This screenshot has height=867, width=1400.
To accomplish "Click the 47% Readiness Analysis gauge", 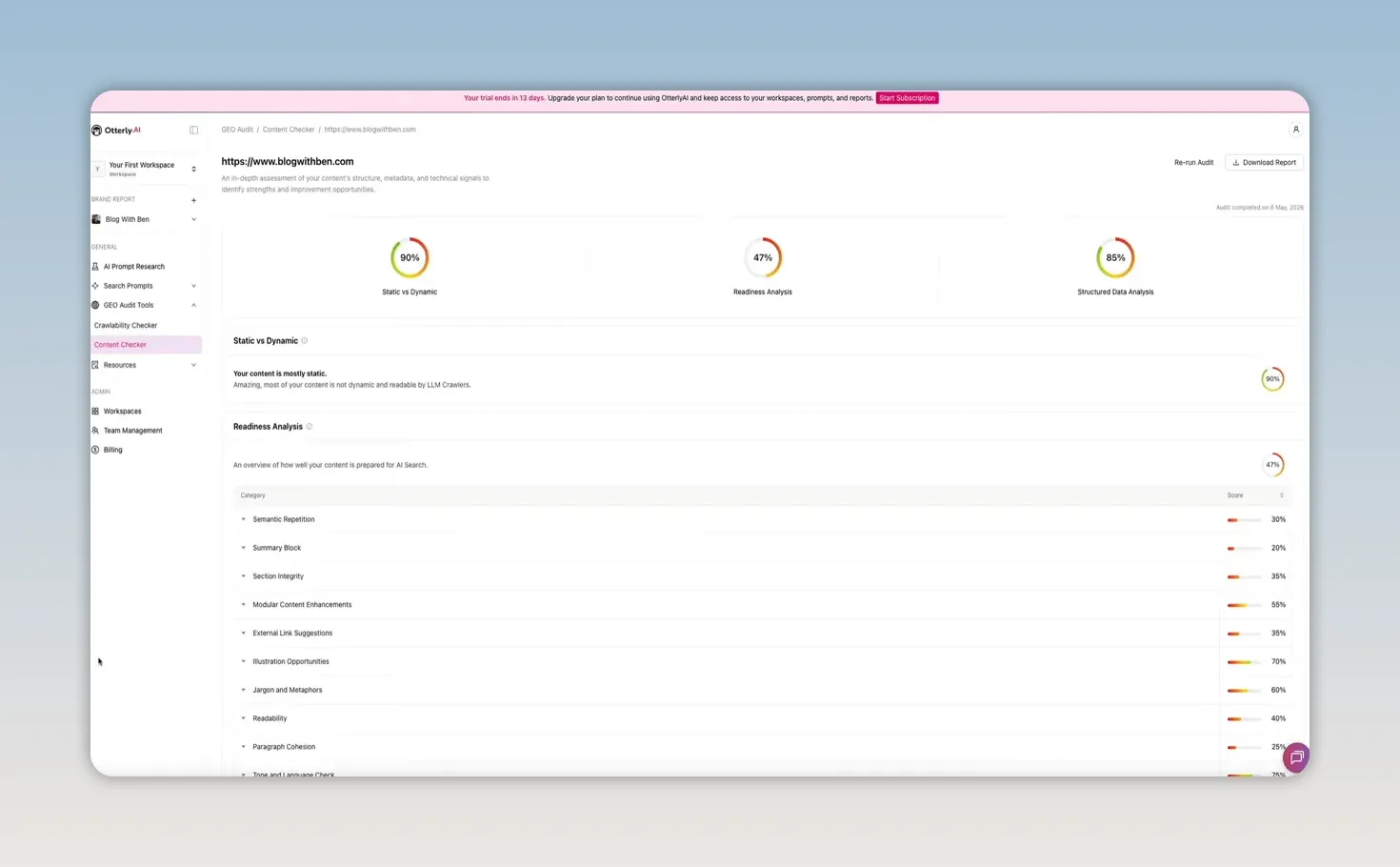I will pyautogui.click(x=763, y=258).
